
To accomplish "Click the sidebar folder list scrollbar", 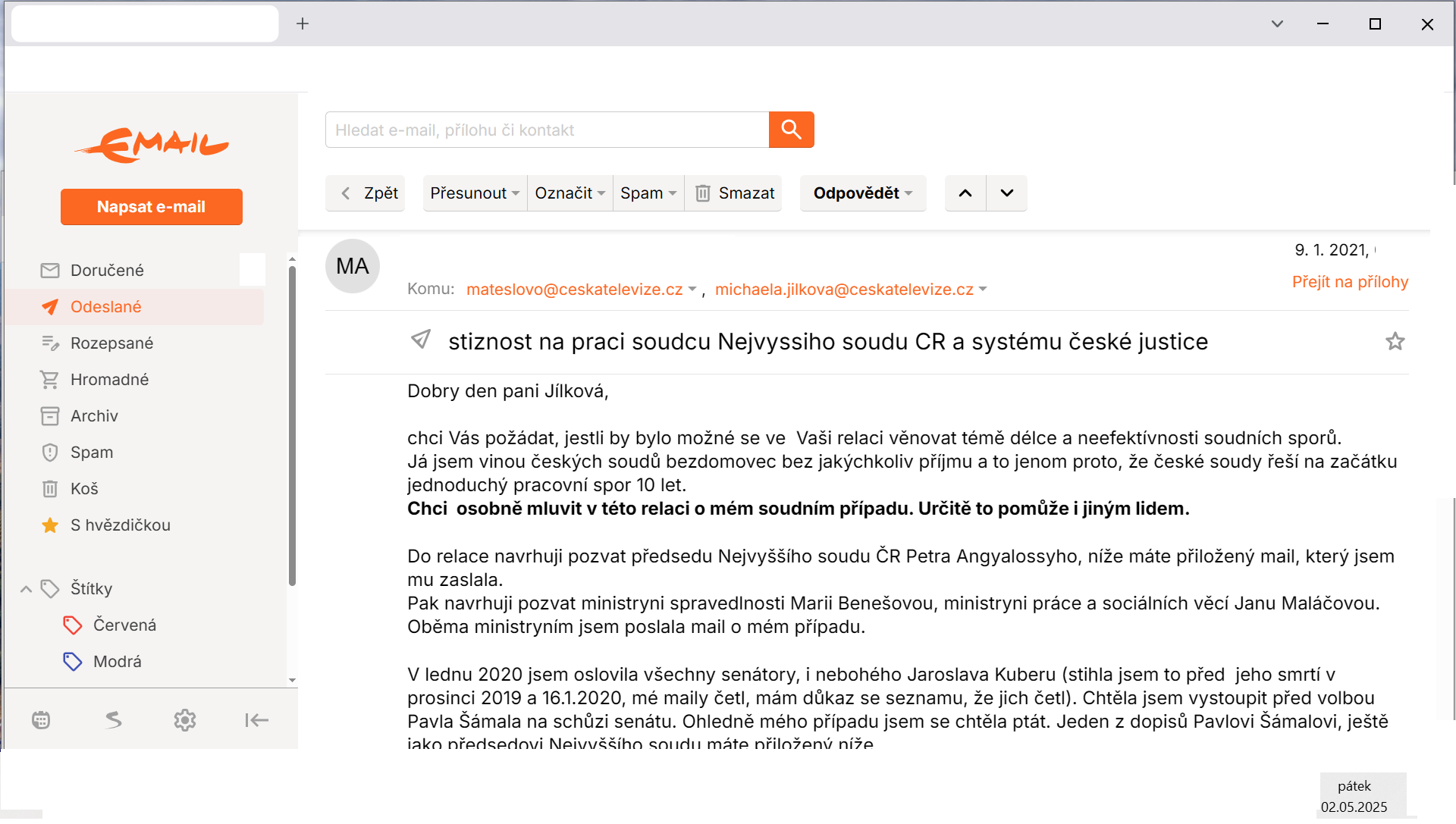I will point(292,425).
